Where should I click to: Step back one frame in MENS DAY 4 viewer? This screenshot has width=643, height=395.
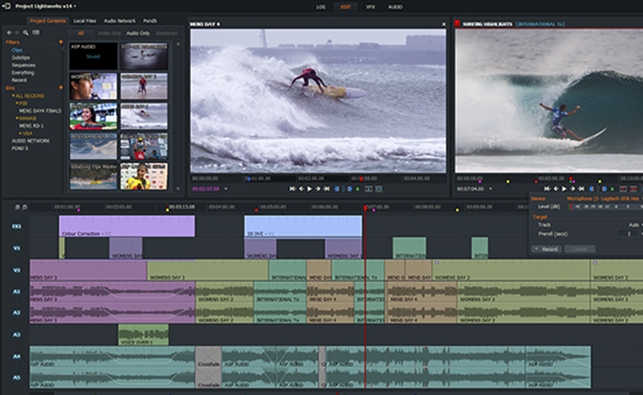(301, 189)
